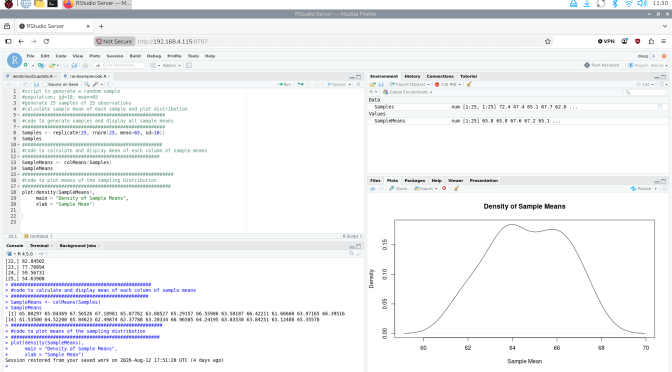The width and height of the screenshot is (672, 372).
Task: Open the Project (None) dropdown
Action: (x=648, y=65)
